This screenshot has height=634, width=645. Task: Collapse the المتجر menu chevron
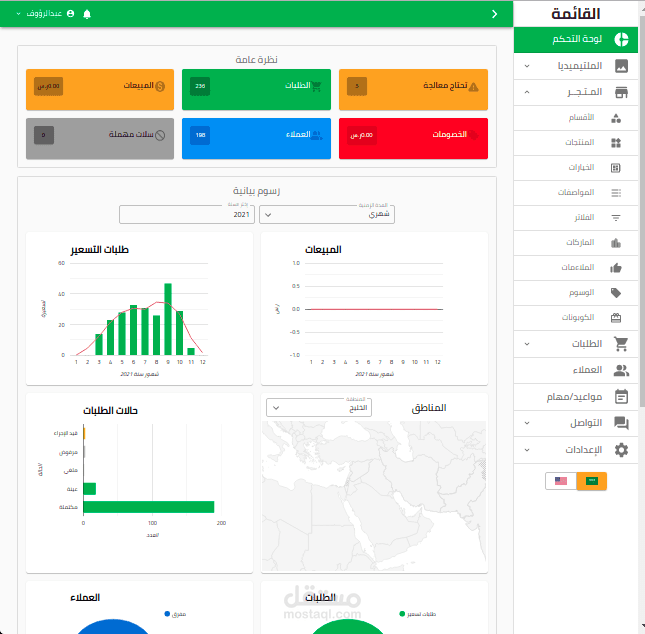point(527,92)
